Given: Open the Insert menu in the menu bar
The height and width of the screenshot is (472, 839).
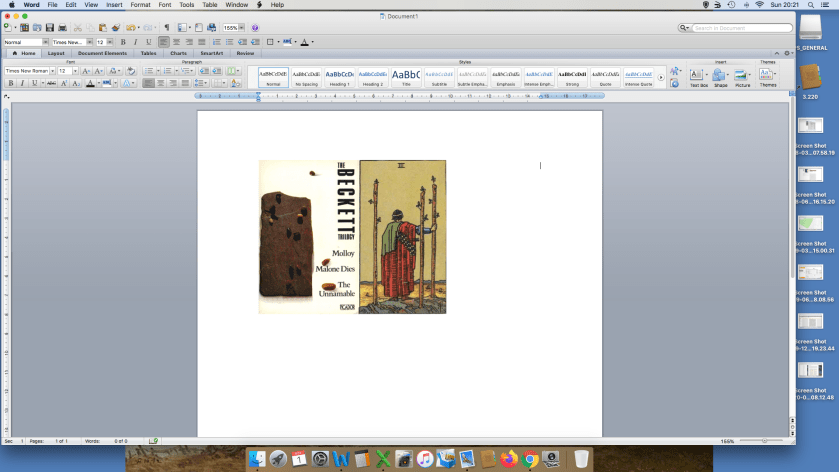Looking at the screenshot, I should (x=117, y=5).
